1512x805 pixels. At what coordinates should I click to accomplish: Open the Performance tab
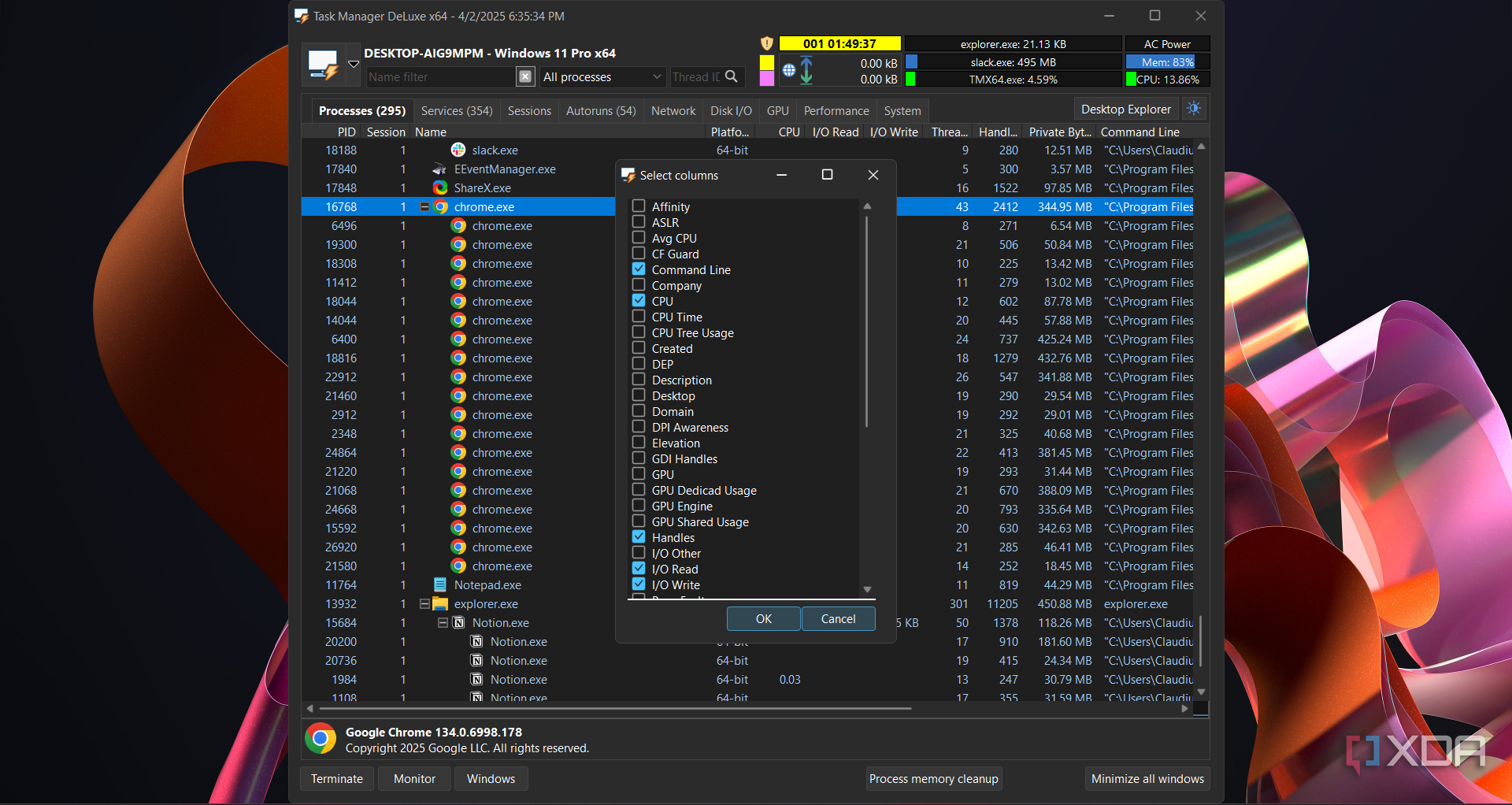pyautogui.click(x=836, y=111)
